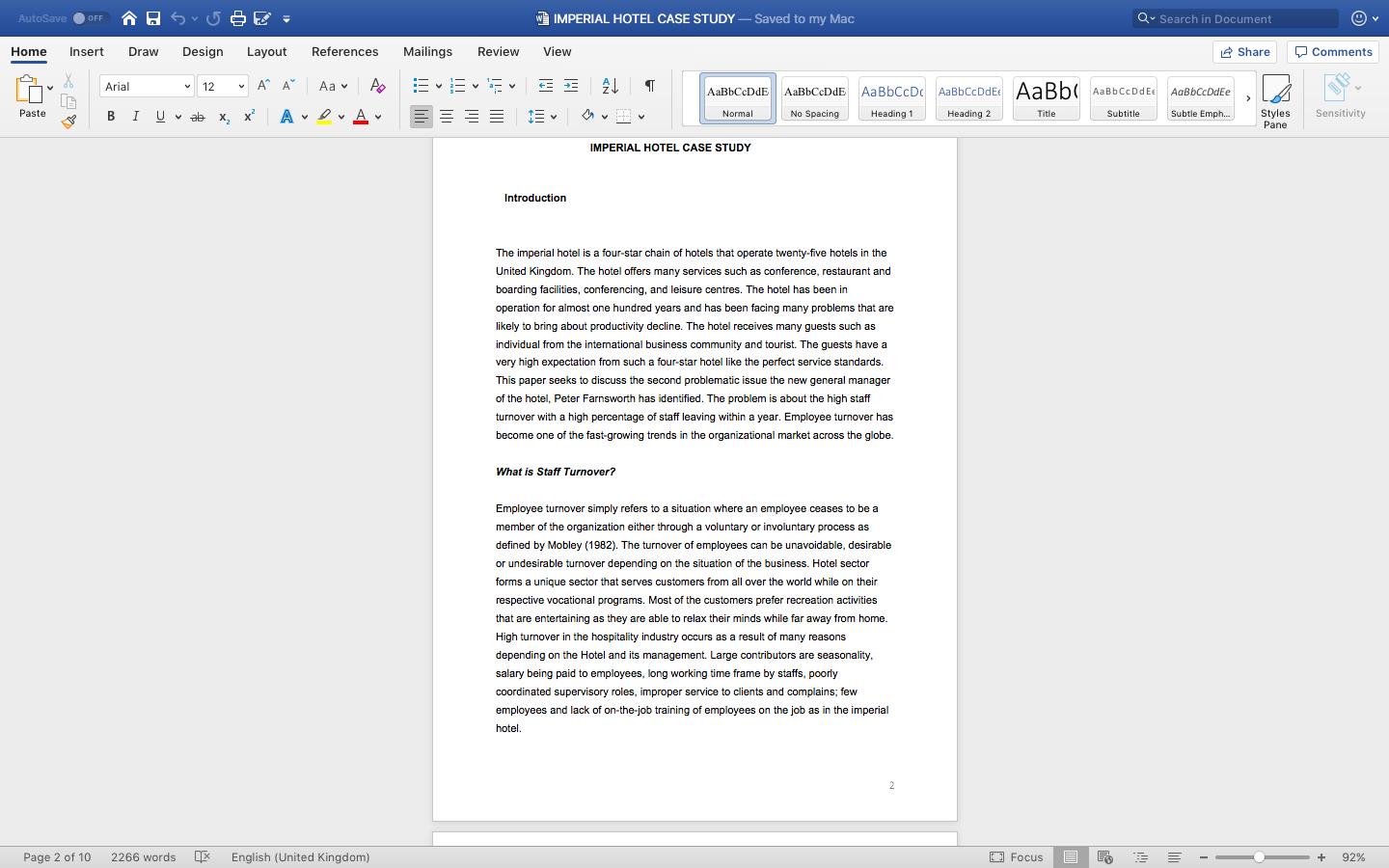Print the document via the toolbar icon
Viewport: 1389px width, 868px height.
click(236, 17)
